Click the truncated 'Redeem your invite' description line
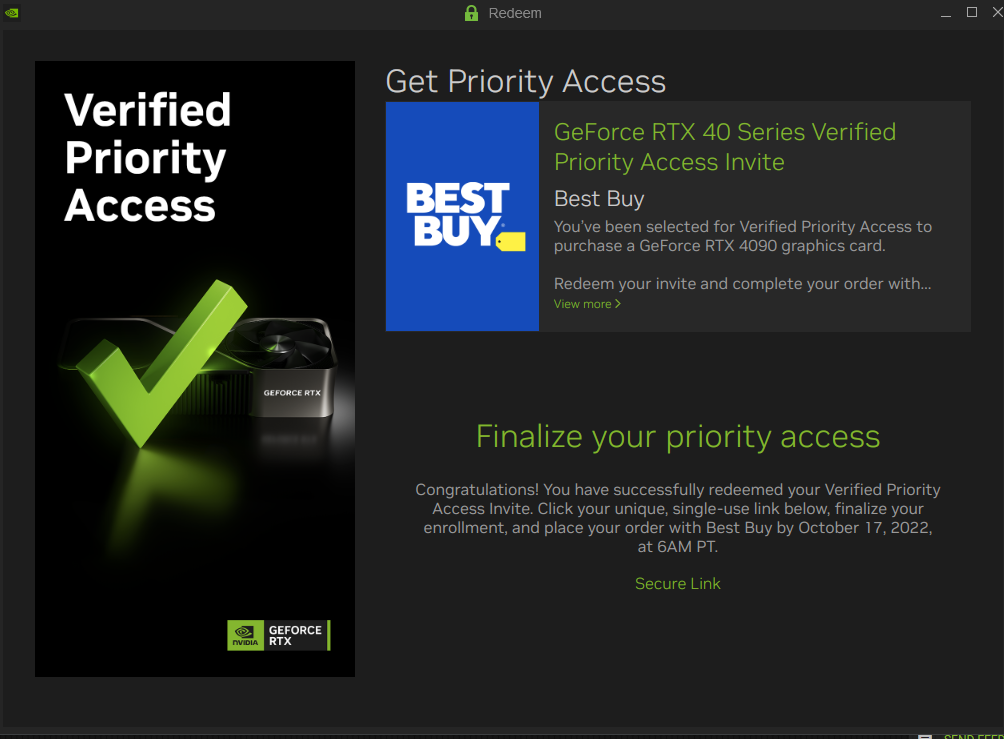This screenshot has height=739, width=1004. tap(742, 284)
